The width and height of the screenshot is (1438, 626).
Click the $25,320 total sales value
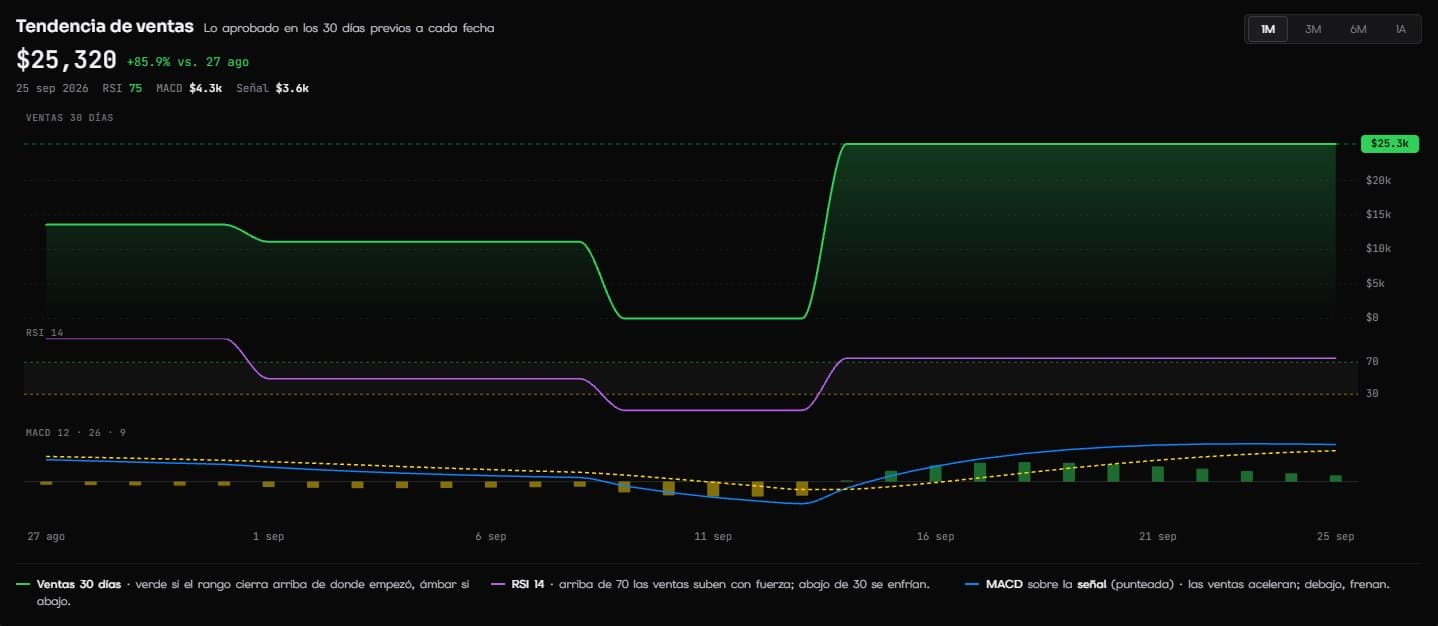coord(66,60)
